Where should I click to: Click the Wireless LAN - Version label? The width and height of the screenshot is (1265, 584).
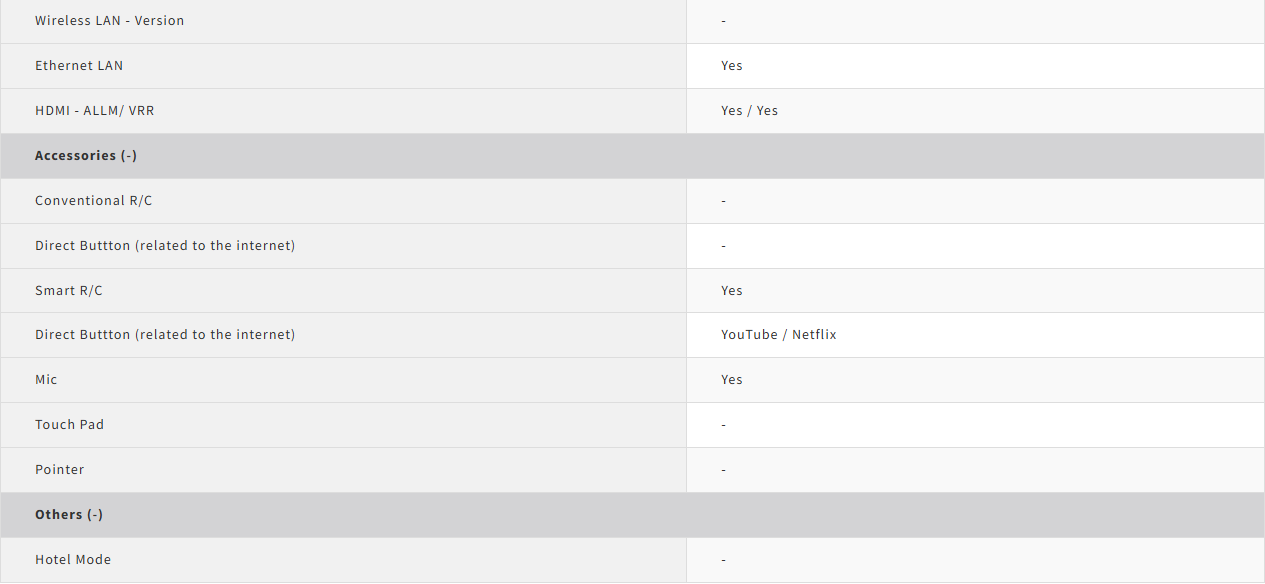tap(109, 21)
